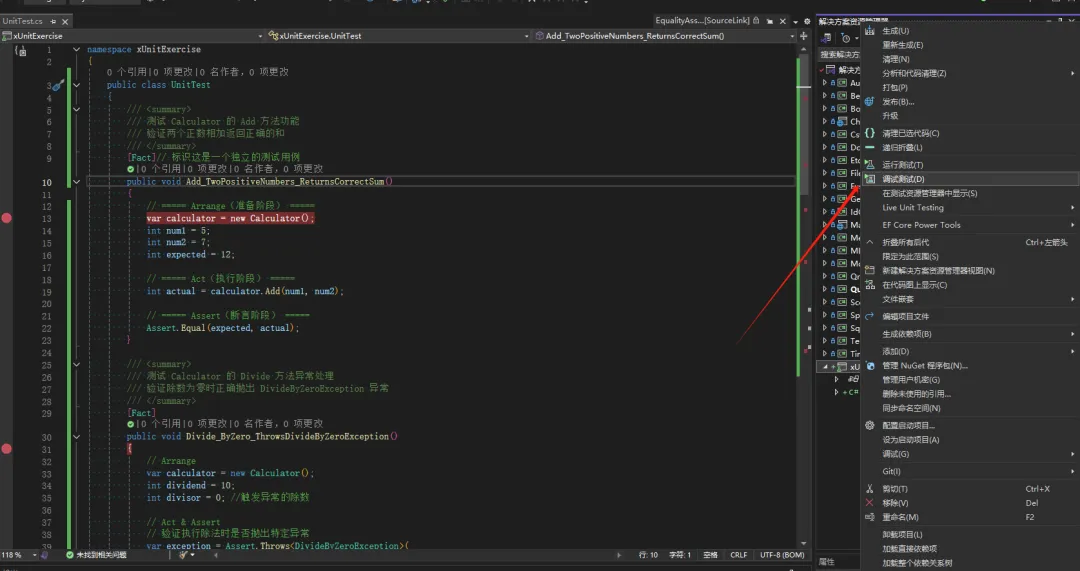Screen dimensions: 1080x571
Task: Open the Add_TwoPositiveNumbers member dropdown
Action: 792,36
